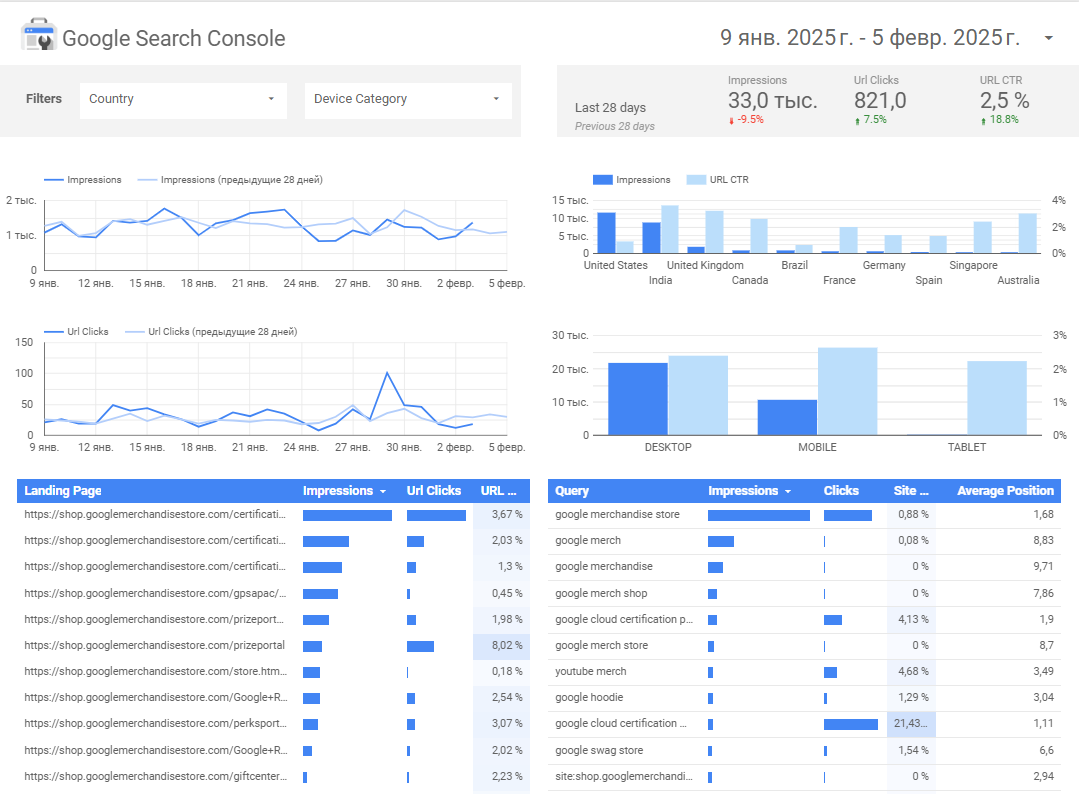Image resolution: width=1079 pixels, height=810 pixels.
Task: Click the Query table Impressions sort arrow
Action: pyautogui.click(x=788, y=491)
